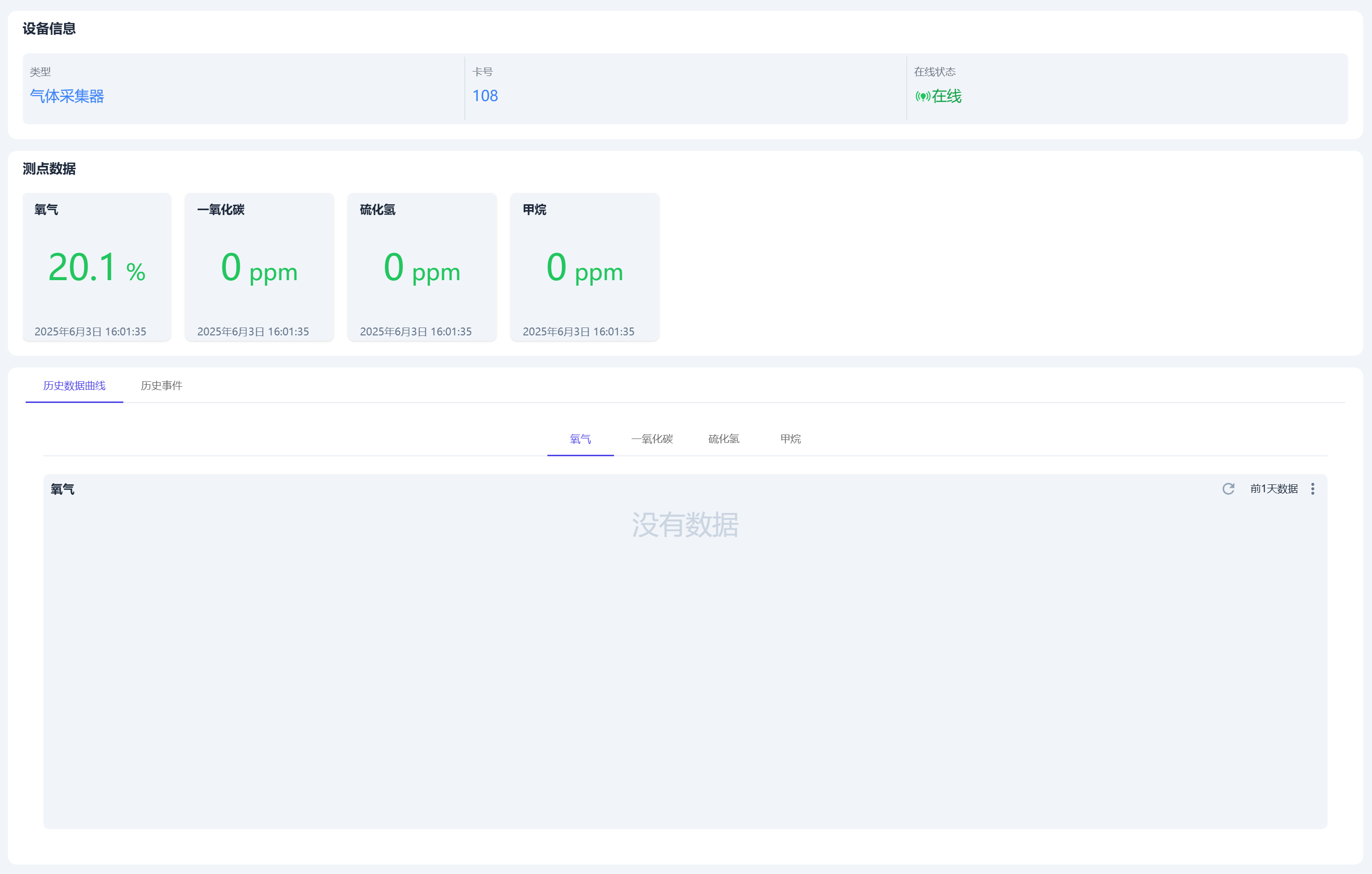Click the timestamp on the 一氧化碳 card
The width and height of the screenshot is (1372, 874).
(x=253, y=331)
